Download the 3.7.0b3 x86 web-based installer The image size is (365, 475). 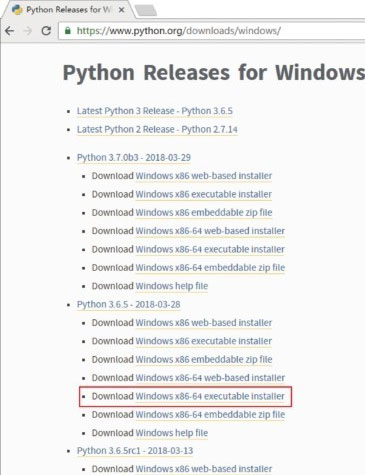[x=204, y=176]
